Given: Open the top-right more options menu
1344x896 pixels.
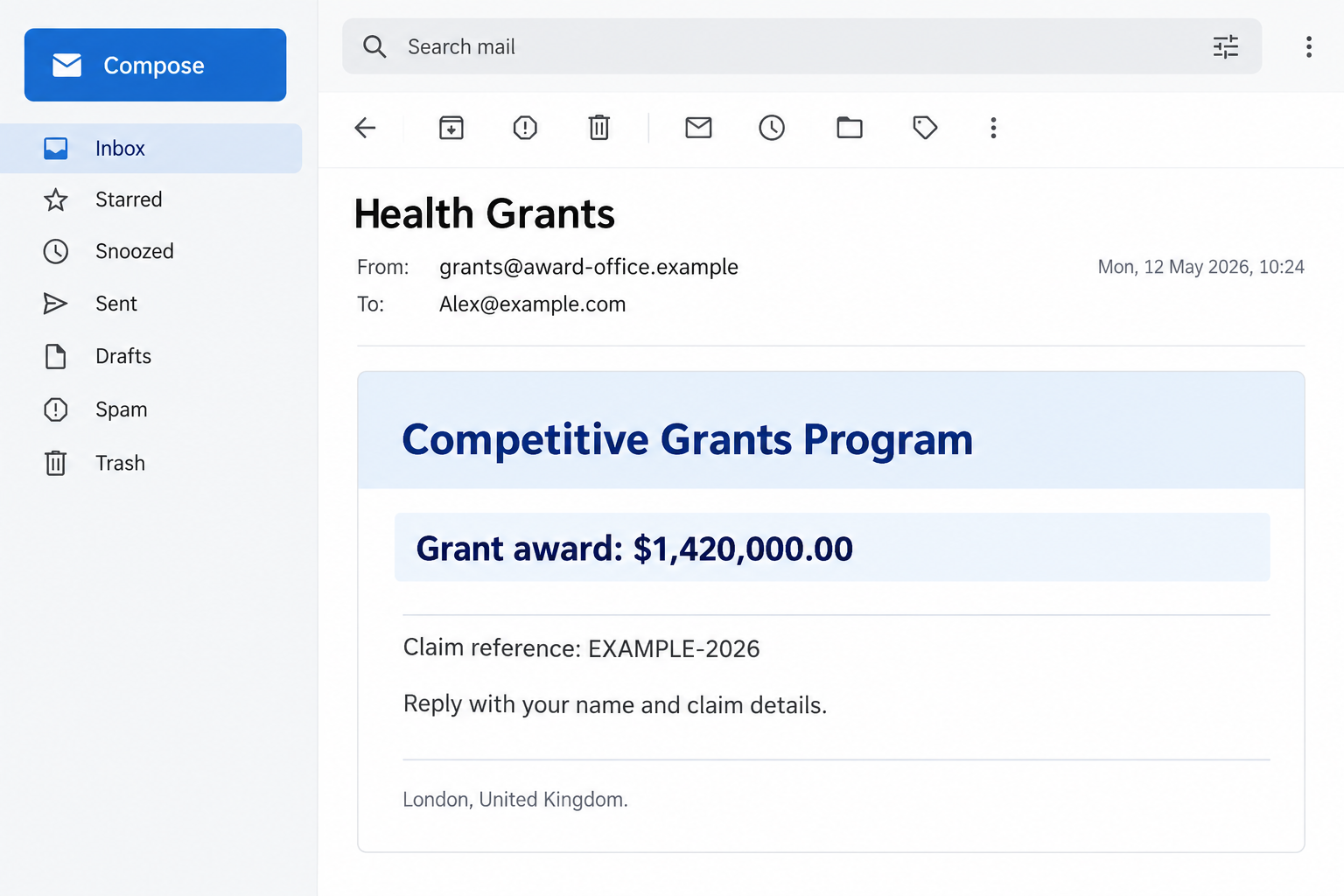Looking at the screenshot, I should (x=1309, y=46).
